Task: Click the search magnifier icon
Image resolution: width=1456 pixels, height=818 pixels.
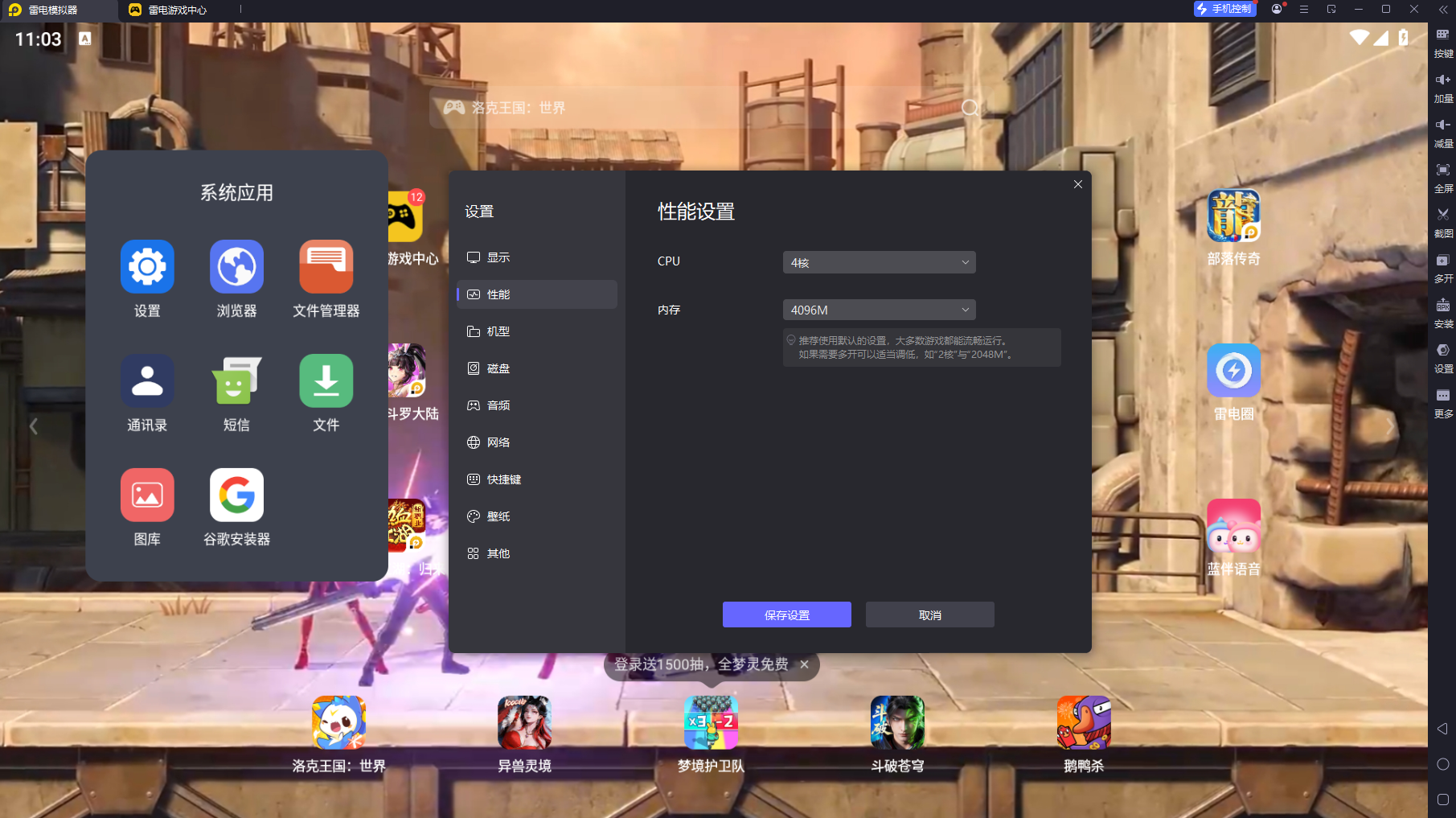Action: coord(970,108)
